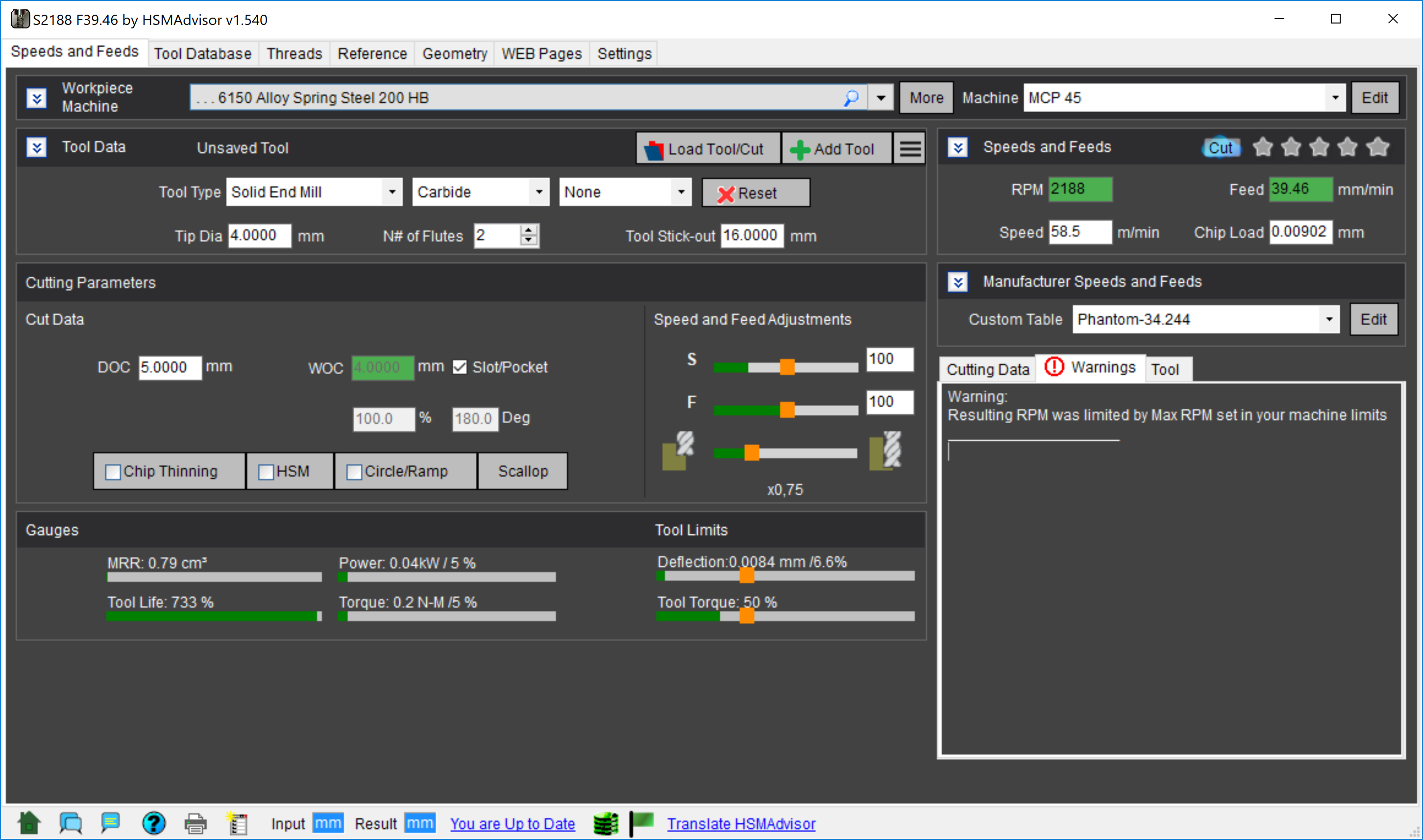Expand the Machine MCP 45 dropdown
This screenshot has height=840, width=1423.
tap(1335, 98)
